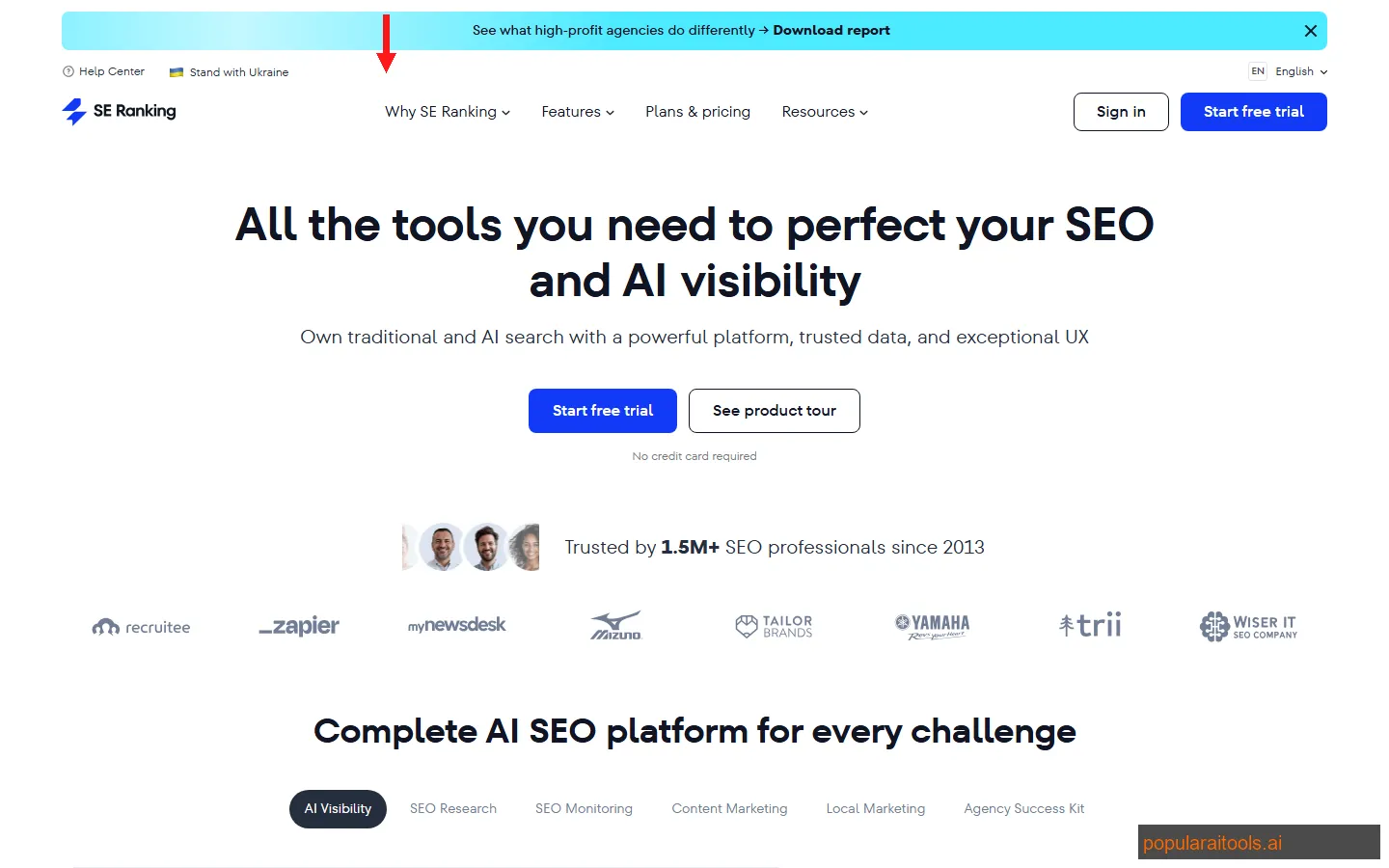The image size is (1389, 868).
Task: Open the Why SE Ranking dropdown
Action: pyautogui.click(x=447, y=112)
